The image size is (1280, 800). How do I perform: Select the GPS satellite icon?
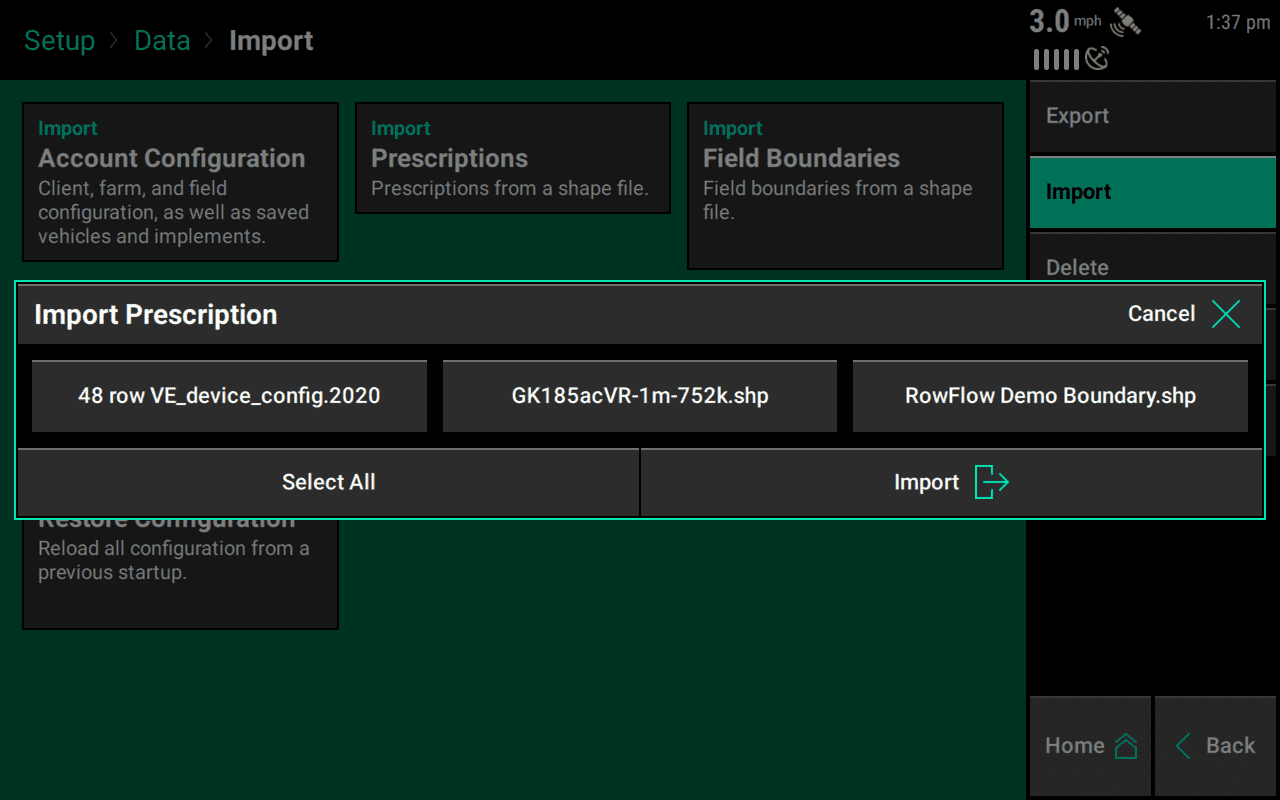(1127, 22)
